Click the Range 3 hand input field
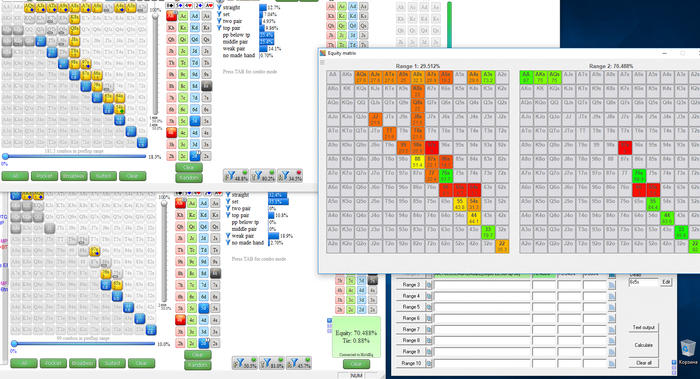The image size is (700, 379). click(482, 285)
